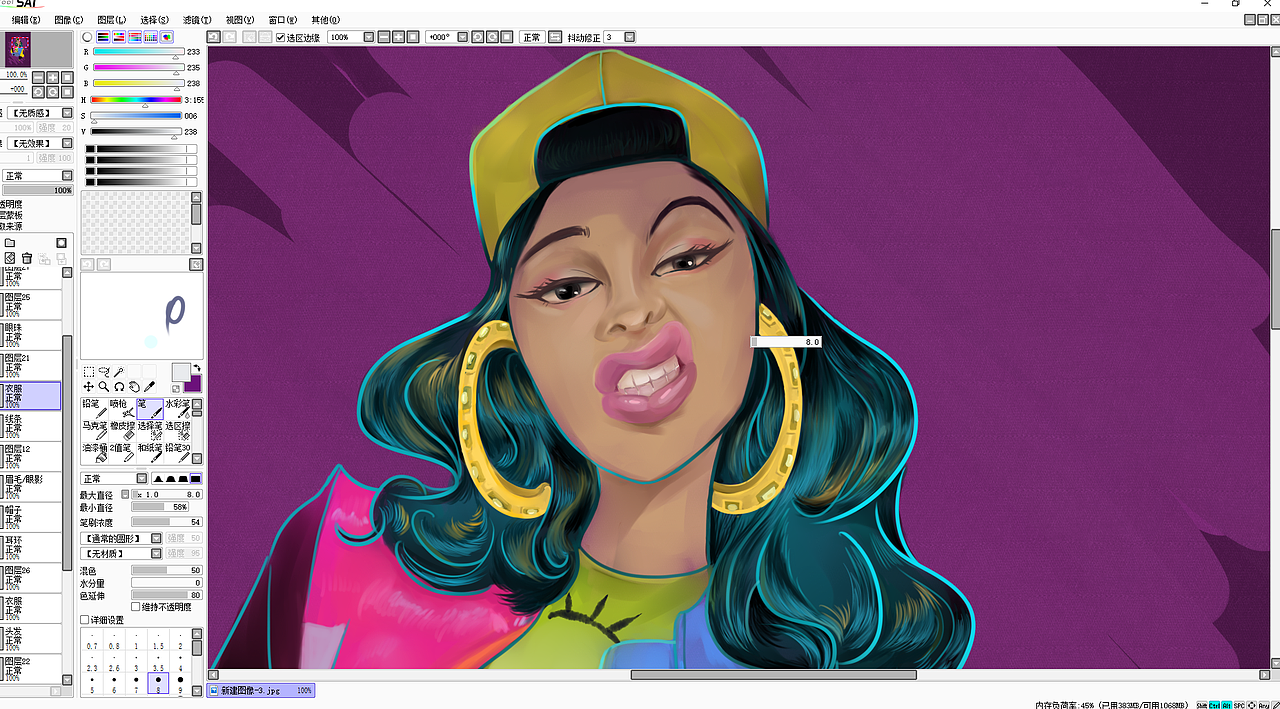Screen dimensions: 1280x709
Task: Select the 铅笔30 brush tool
Action: (177, 452)
